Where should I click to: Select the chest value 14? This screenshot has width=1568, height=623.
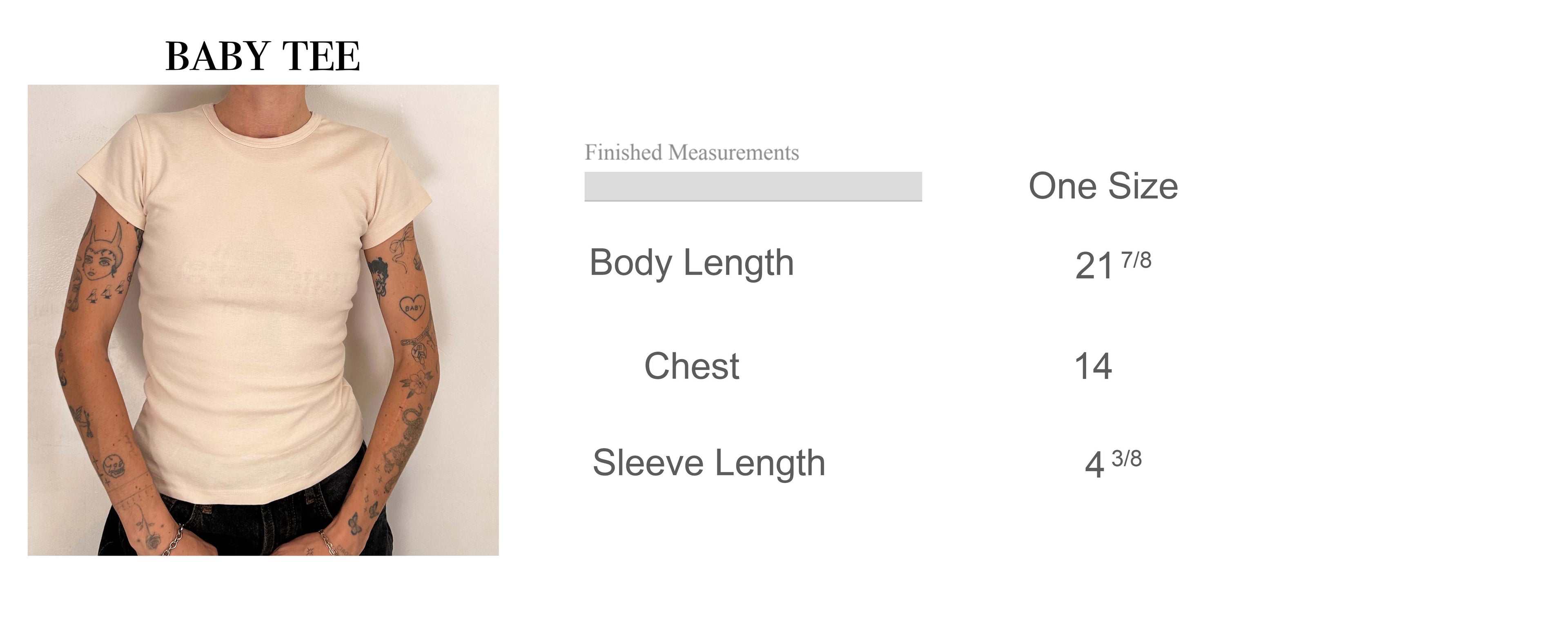pos(1093,366)
